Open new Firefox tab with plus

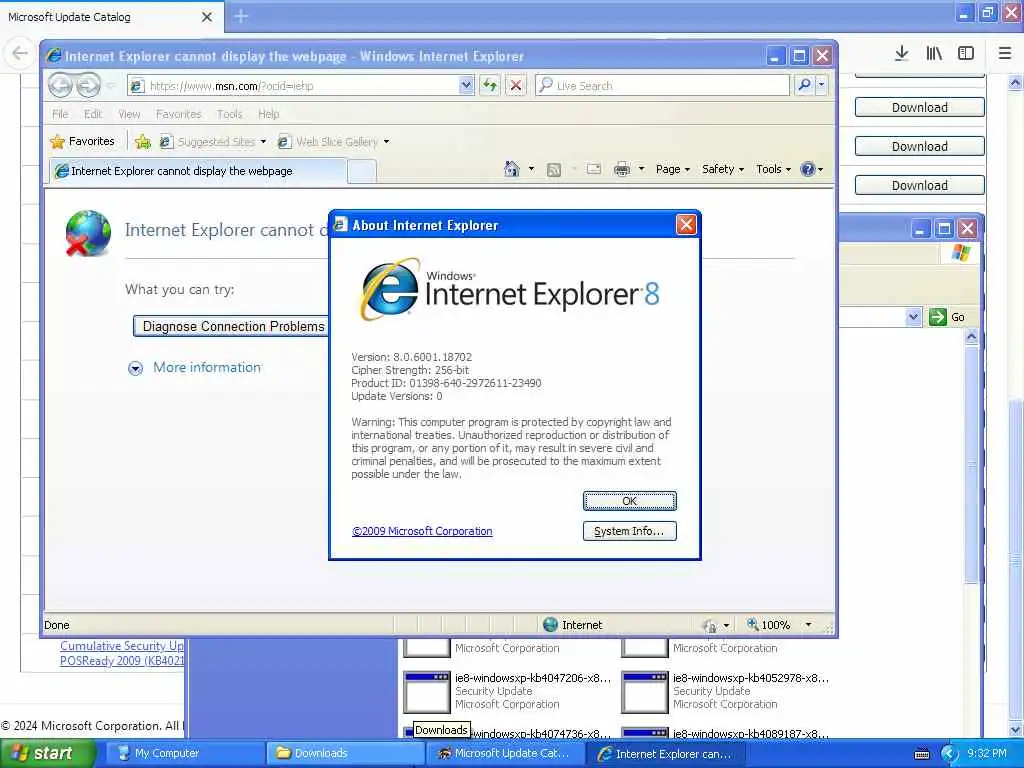click(x=241, y=16)
